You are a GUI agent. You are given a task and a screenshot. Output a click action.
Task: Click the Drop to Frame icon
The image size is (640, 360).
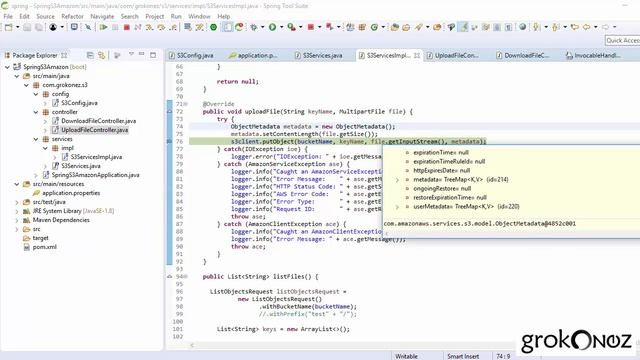click(188, 27)
